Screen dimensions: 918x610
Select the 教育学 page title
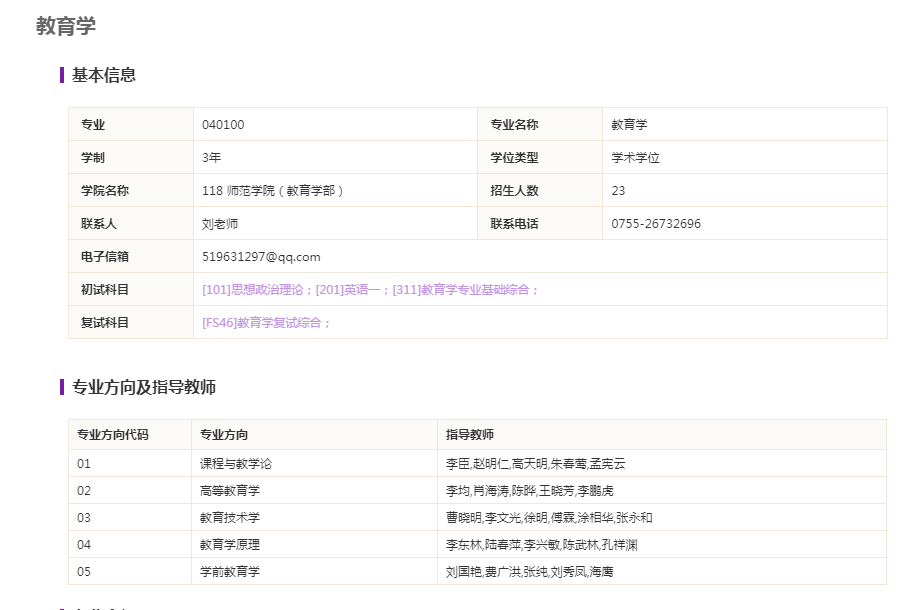point(66,26)
